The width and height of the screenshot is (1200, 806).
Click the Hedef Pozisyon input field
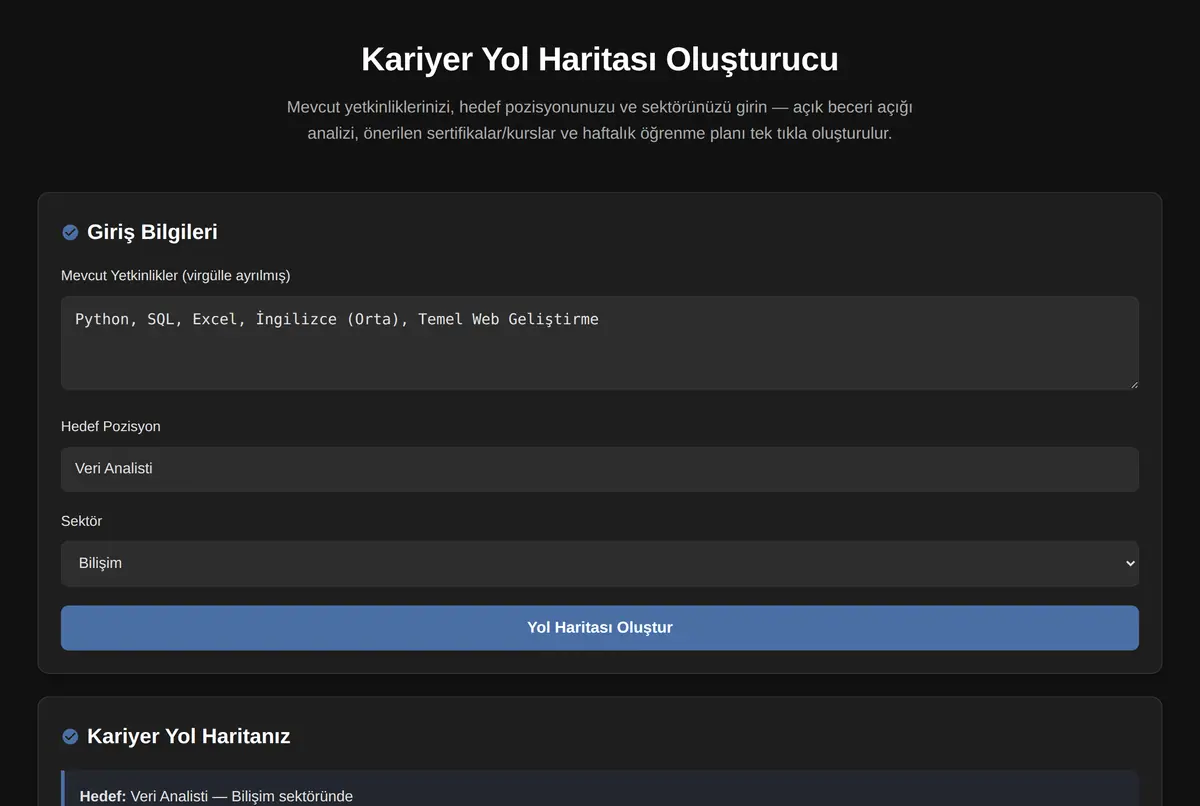tap(600, 469)
